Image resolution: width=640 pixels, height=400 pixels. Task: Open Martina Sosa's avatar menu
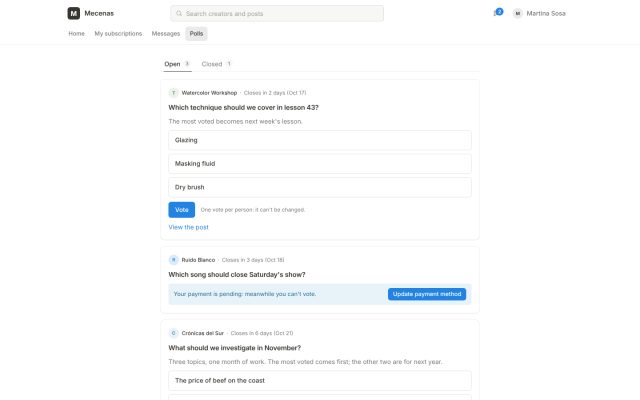518,13
